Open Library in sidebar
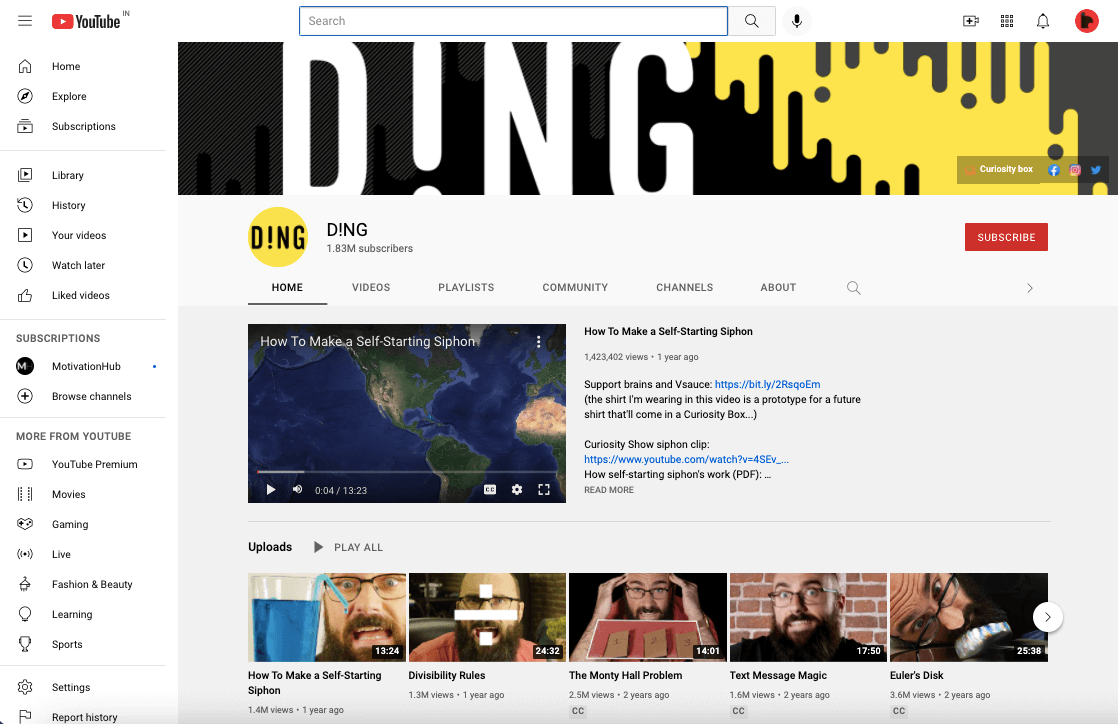Screen dimensions: 1118x724 pyautogui.click(x=83, y=175)
